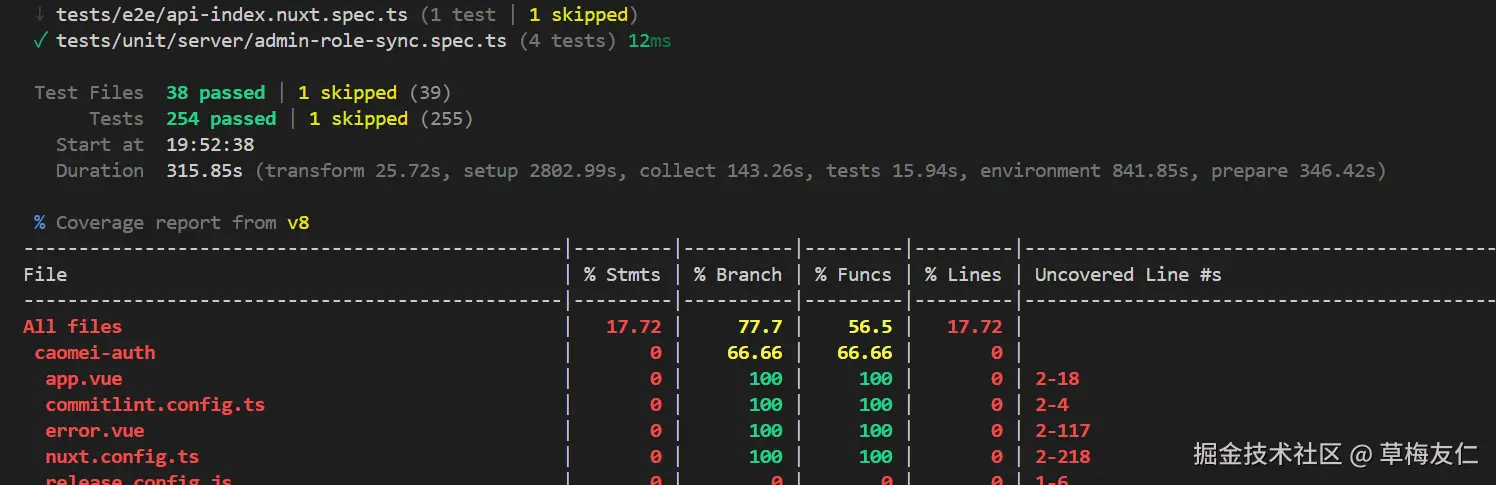Click error.vue's 0 statements coverage value
Viewport: 1496px width, 485px height.
click(x=656, y=431)
